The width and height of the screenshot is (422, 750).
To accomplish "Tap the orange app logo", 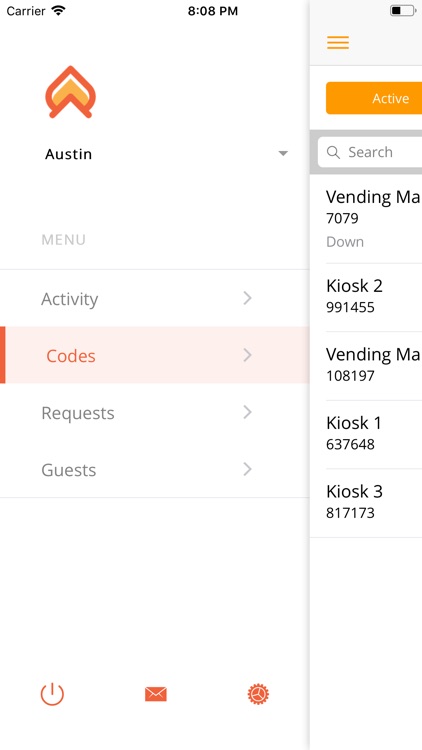I will (70, 92).
